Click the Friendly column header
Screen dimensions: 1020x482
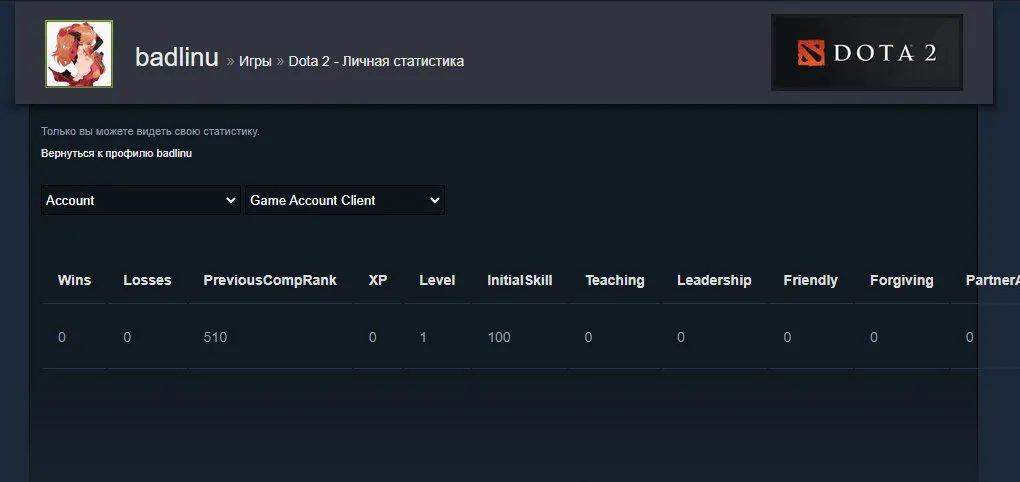point(811,280)
